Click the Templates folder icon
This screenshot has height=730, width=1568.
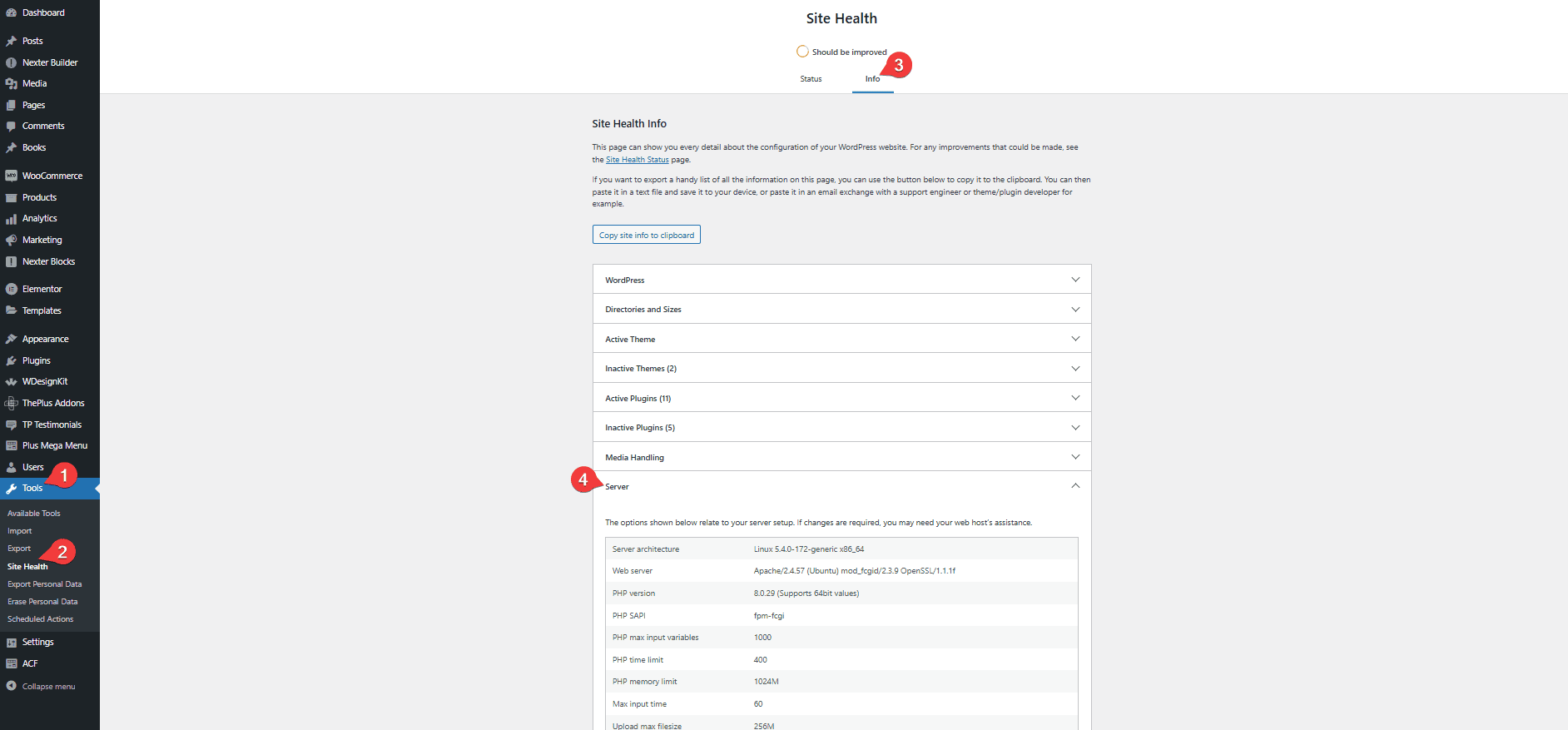coord(11,310)
